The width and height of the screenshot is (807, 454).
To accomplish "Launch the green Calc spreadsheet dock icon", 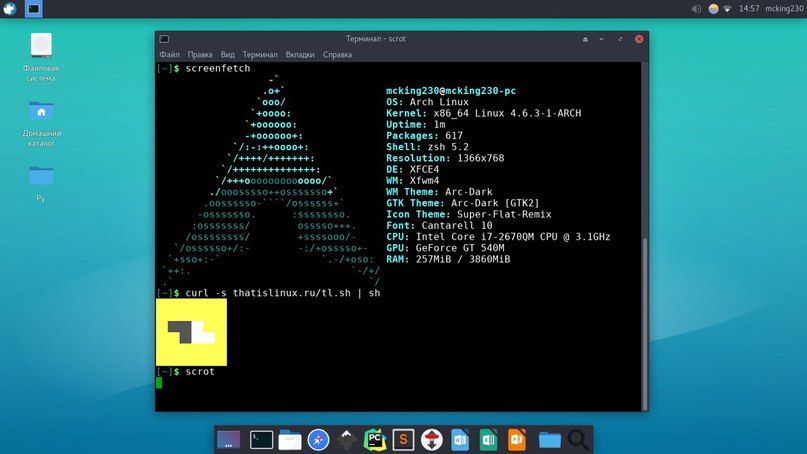I will (x=488, y=440).
